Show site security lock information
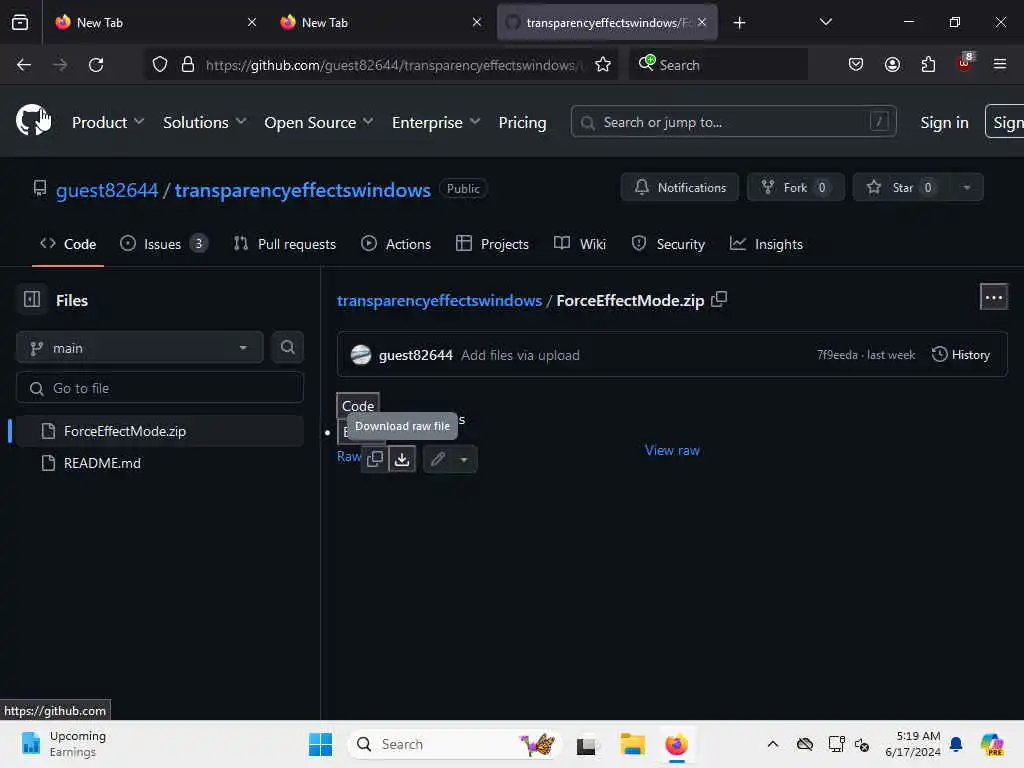 (x=188, y=65)
